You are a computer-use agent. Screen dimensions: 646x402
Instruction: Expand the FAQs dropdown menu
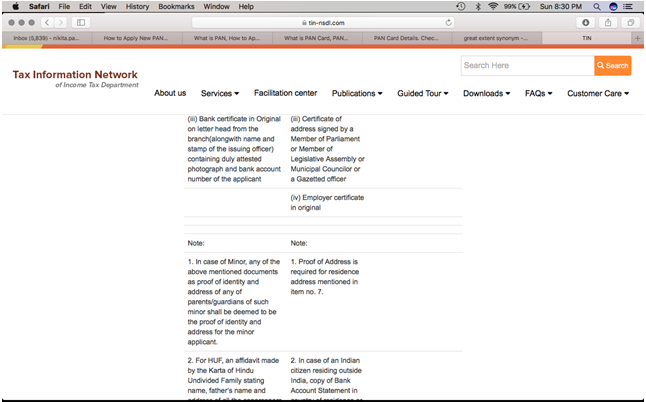click(538, 93)
